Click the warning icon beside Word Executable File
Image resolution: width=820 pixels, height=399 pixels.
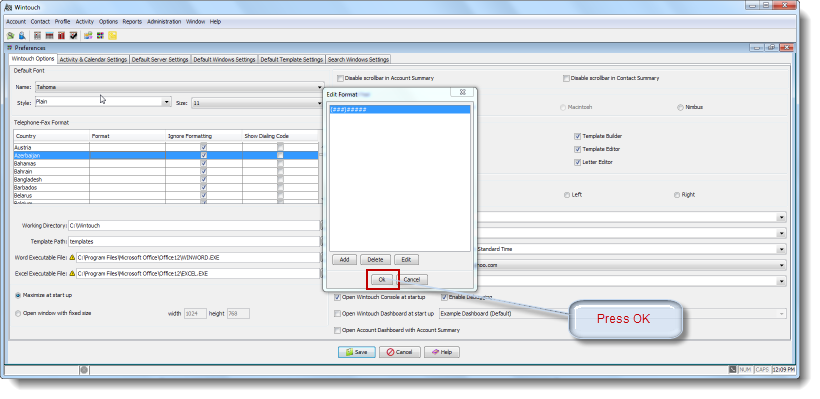[72, 257]
